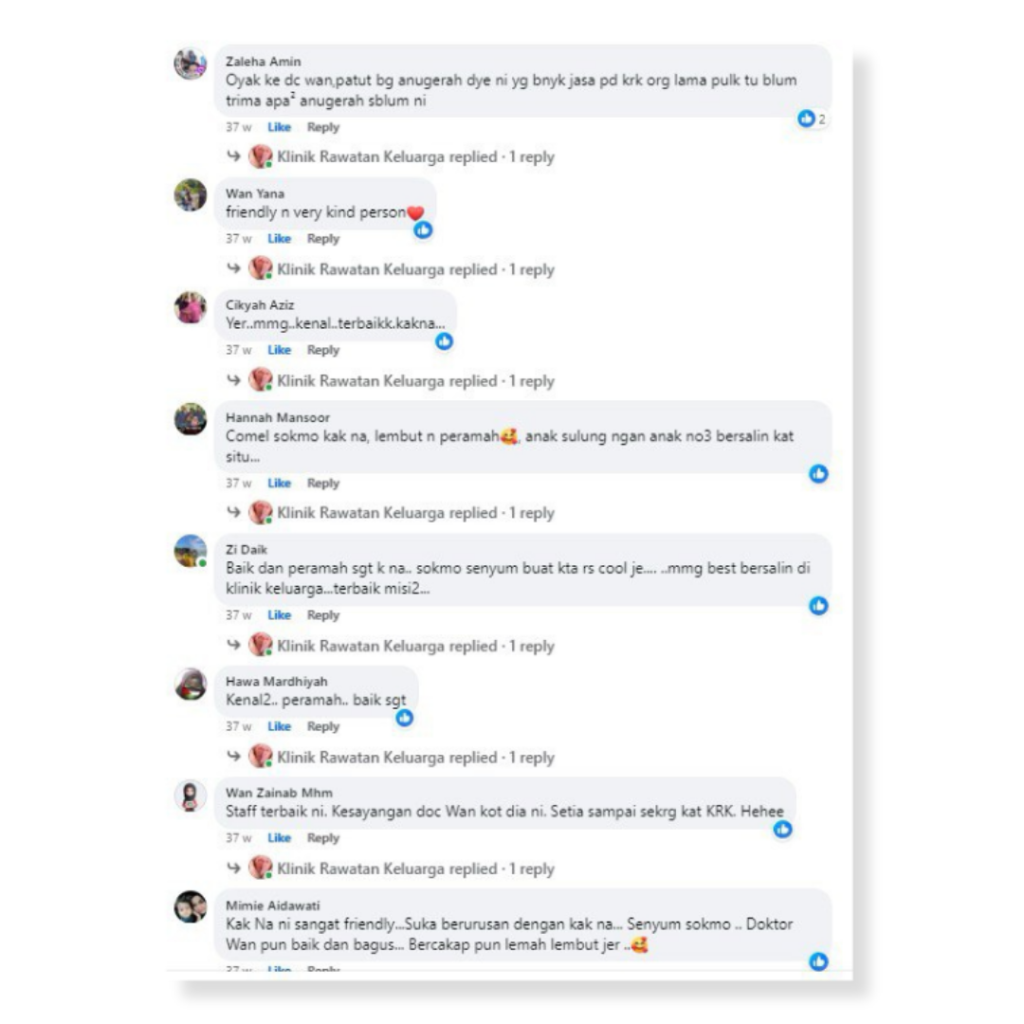Open Mimie Aidawati's name link
Viewport: 1024px width, 1024px height.
[x=273, y=905]
